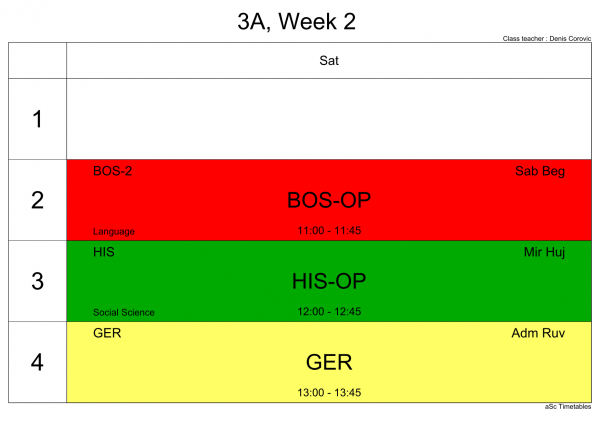Viewport: 600px width, 424px height.
Task: Click the Language category label
Action: tap(114, 232)
